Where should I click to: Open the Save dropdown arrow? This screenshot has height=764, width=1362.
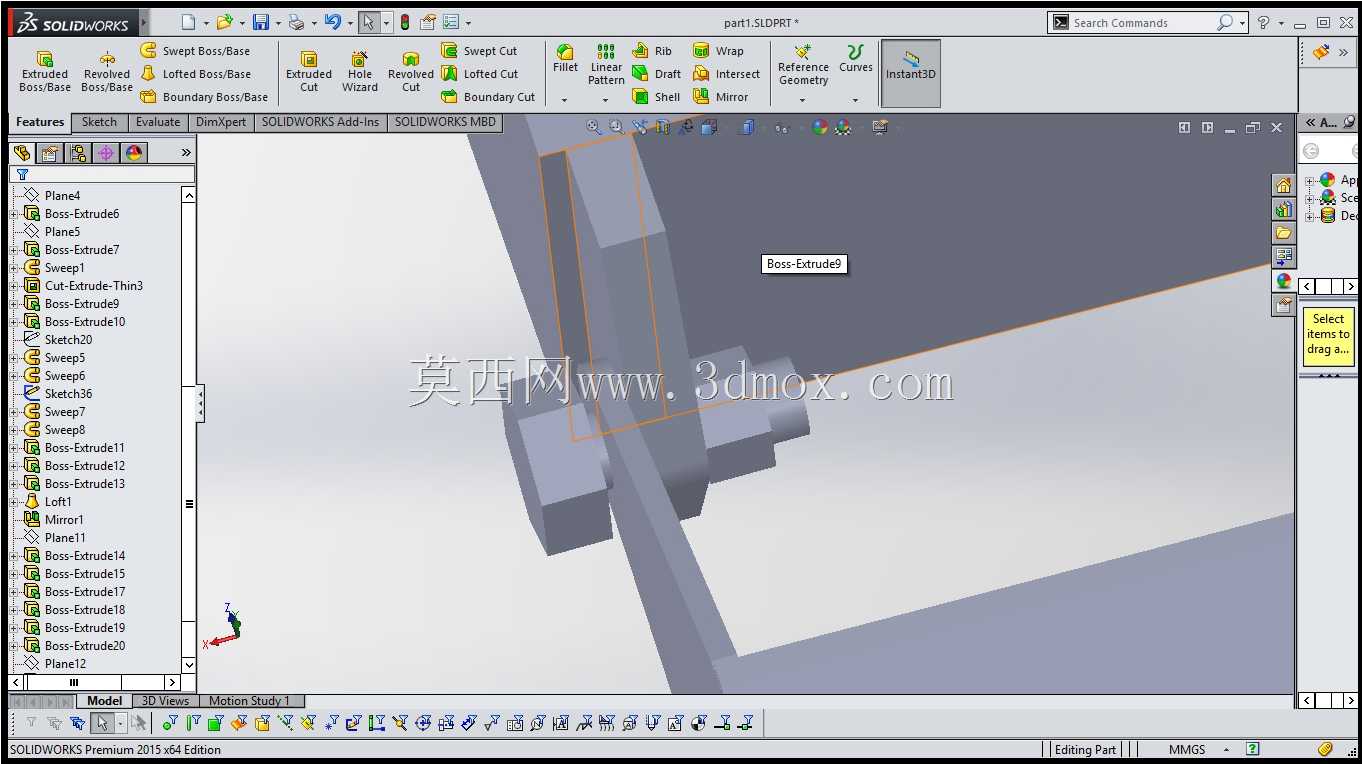pos(278,22)
